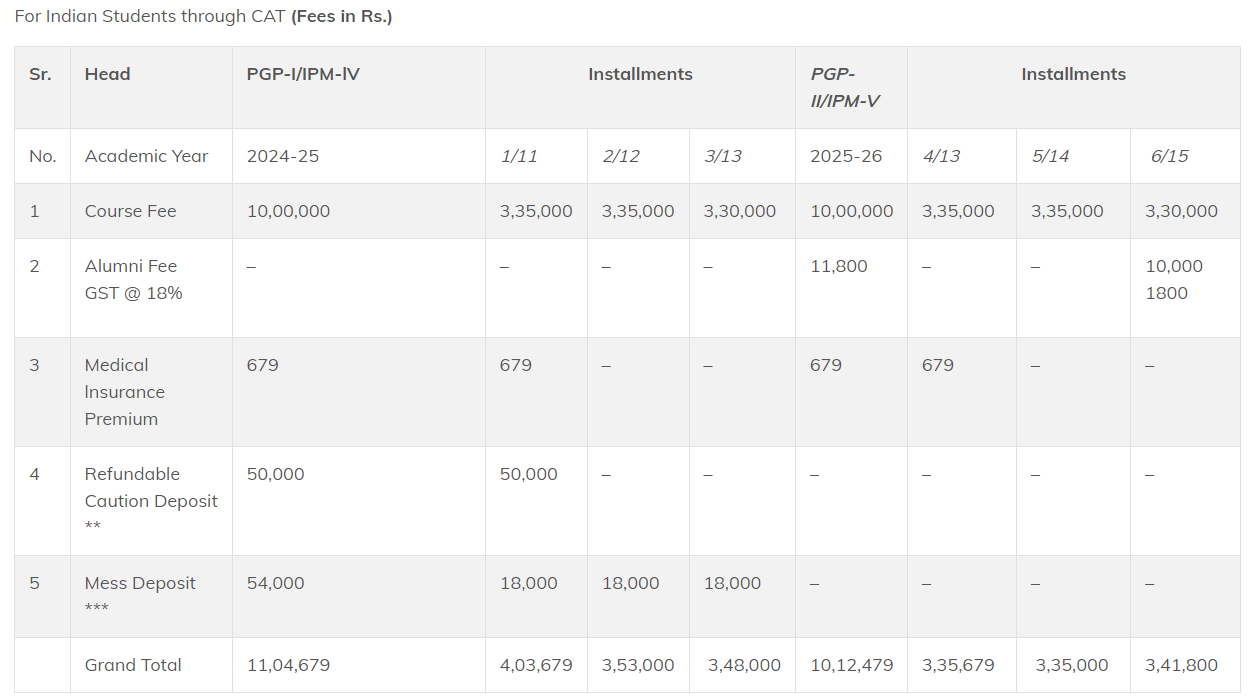This screenshot has height=700, width=1248.
Task: Select the 'Alumni Fee GST @ 18%' cell
Action: tap(133, 280)
